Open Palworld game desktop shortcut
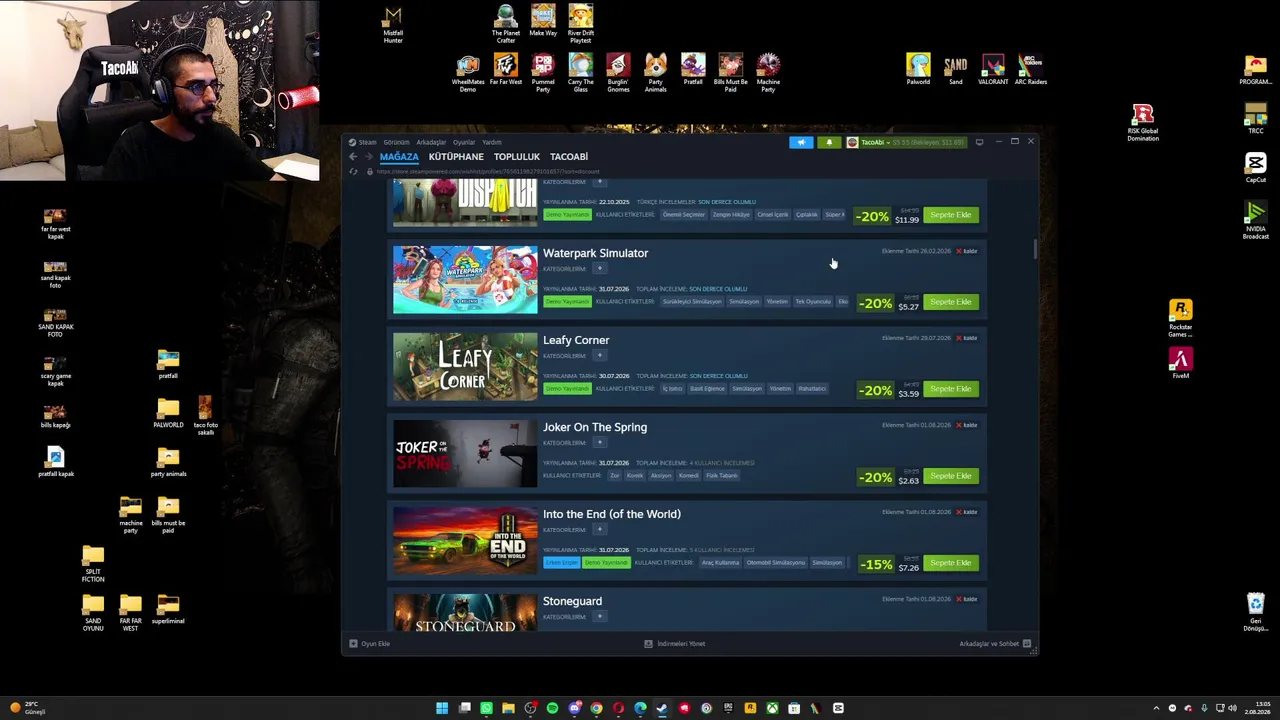Viewport: 1280px width, 720px height. (918, 69)
